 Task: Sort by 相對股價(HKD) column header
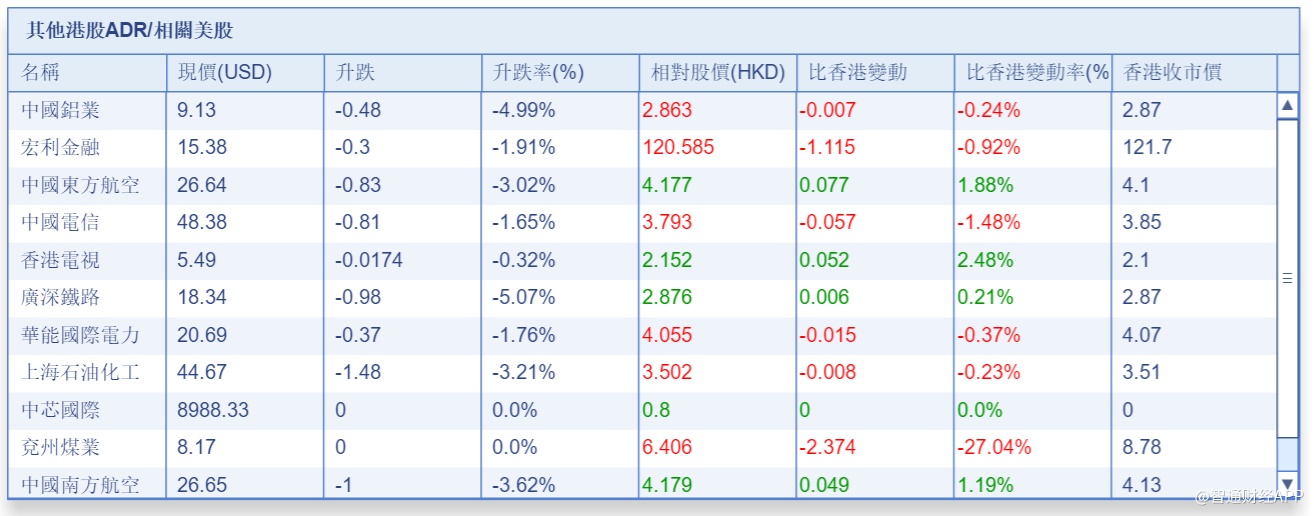pos(717,73)
